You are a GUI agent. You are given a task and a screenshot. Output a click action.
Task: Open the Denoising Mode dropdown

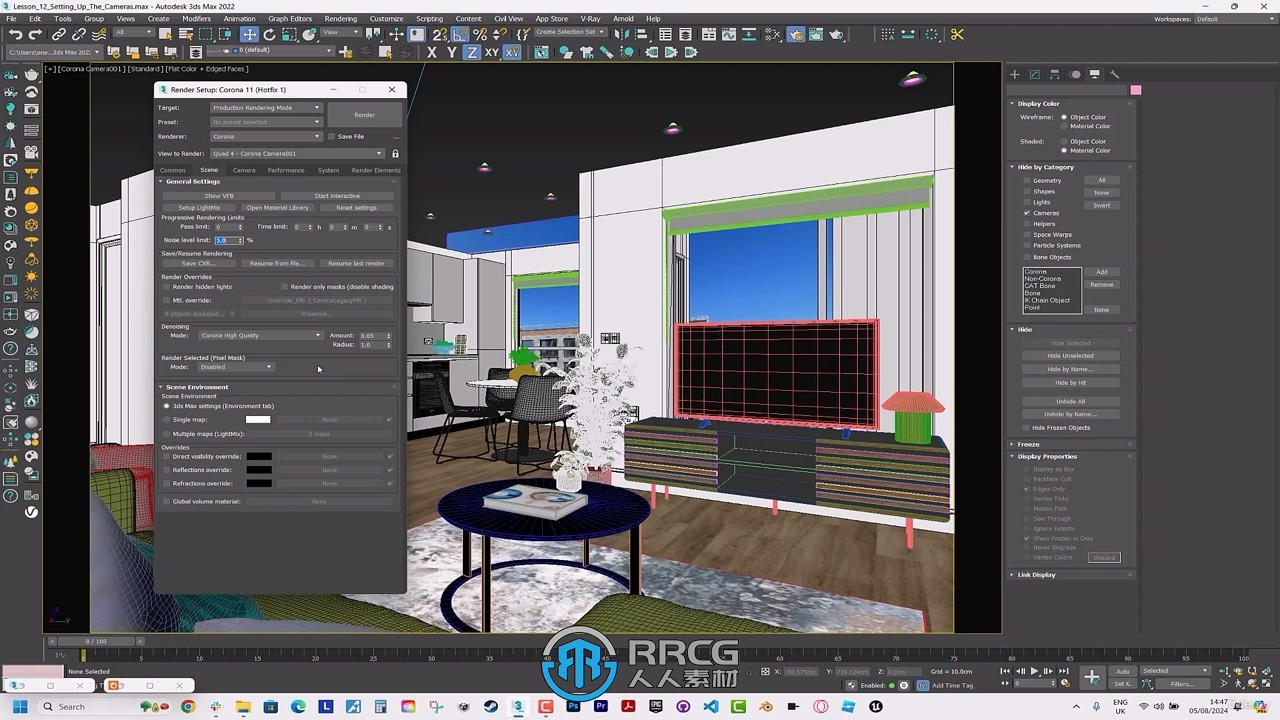pos(260,336)
